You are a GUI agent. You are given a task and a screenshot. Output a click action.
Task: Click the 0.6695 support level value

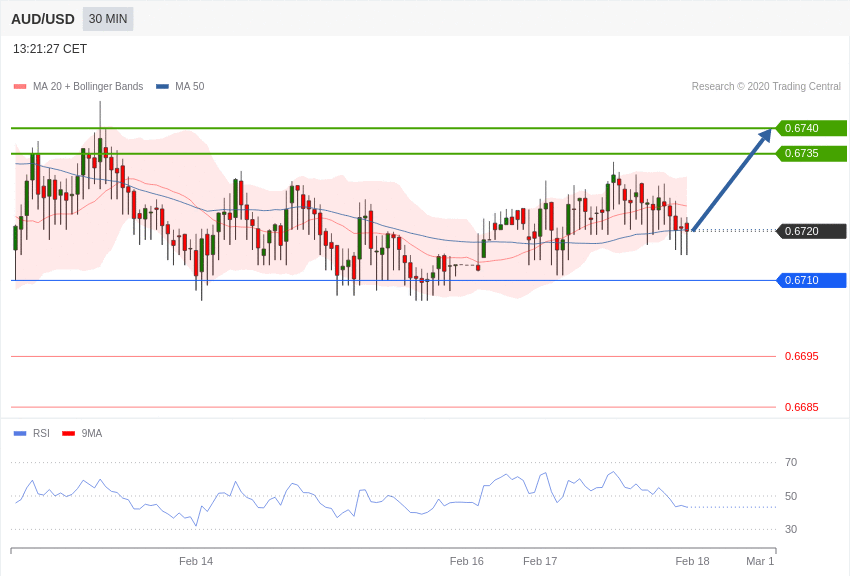[802, 356]
